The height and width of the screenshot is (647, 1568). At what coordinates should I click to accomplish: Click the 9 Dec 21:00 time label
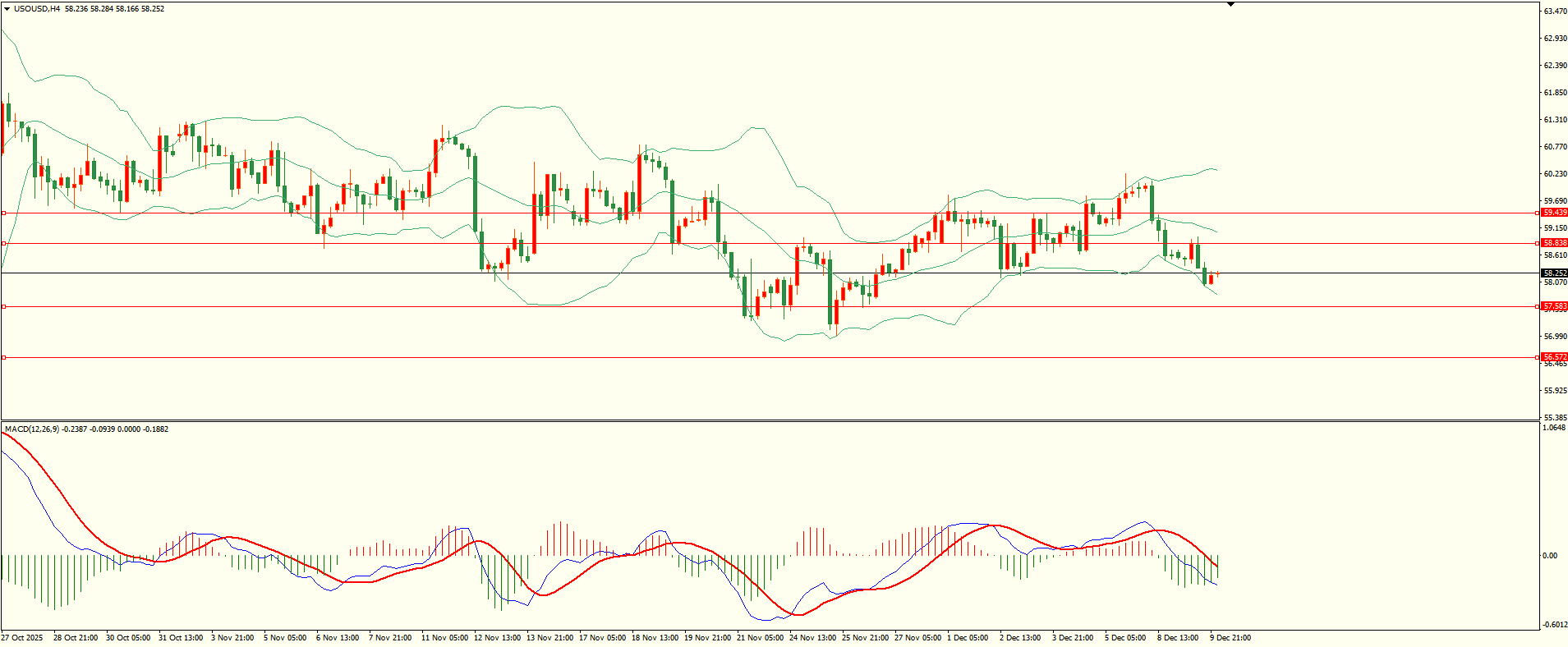(1230, 638)
